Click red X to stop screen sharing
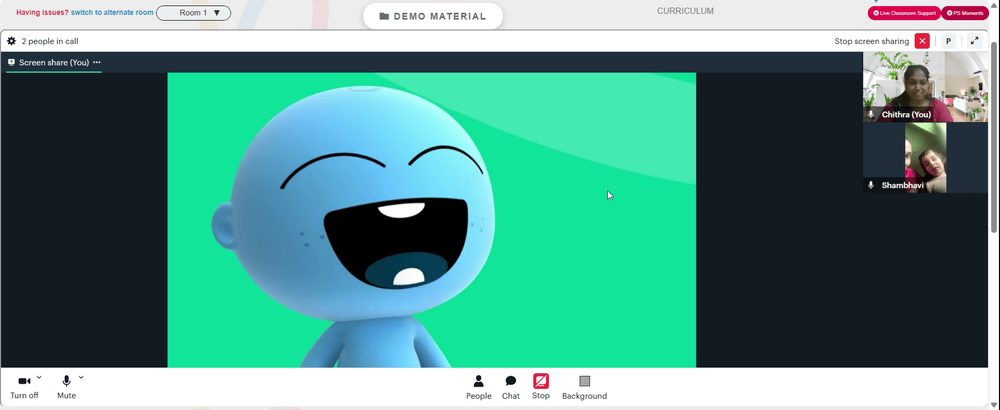1000x410 pixels. [922, 41]
